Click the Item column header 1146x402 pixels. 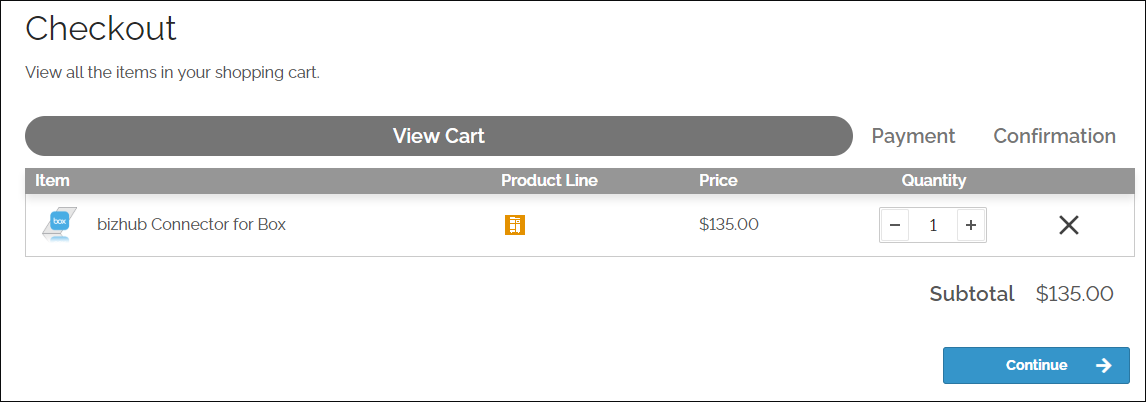52,181
